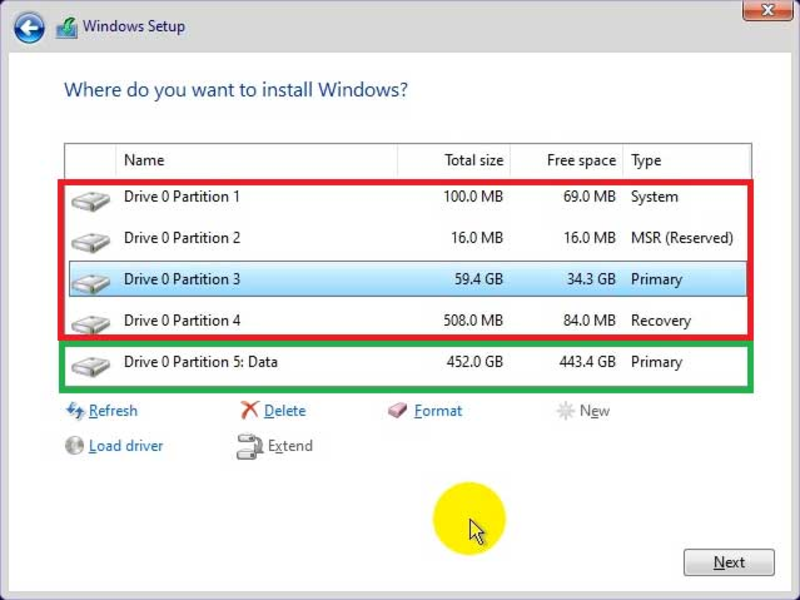Format the selected partition
Image resolution: width=800 pixels, height=600 pixels.
[438, 411]
